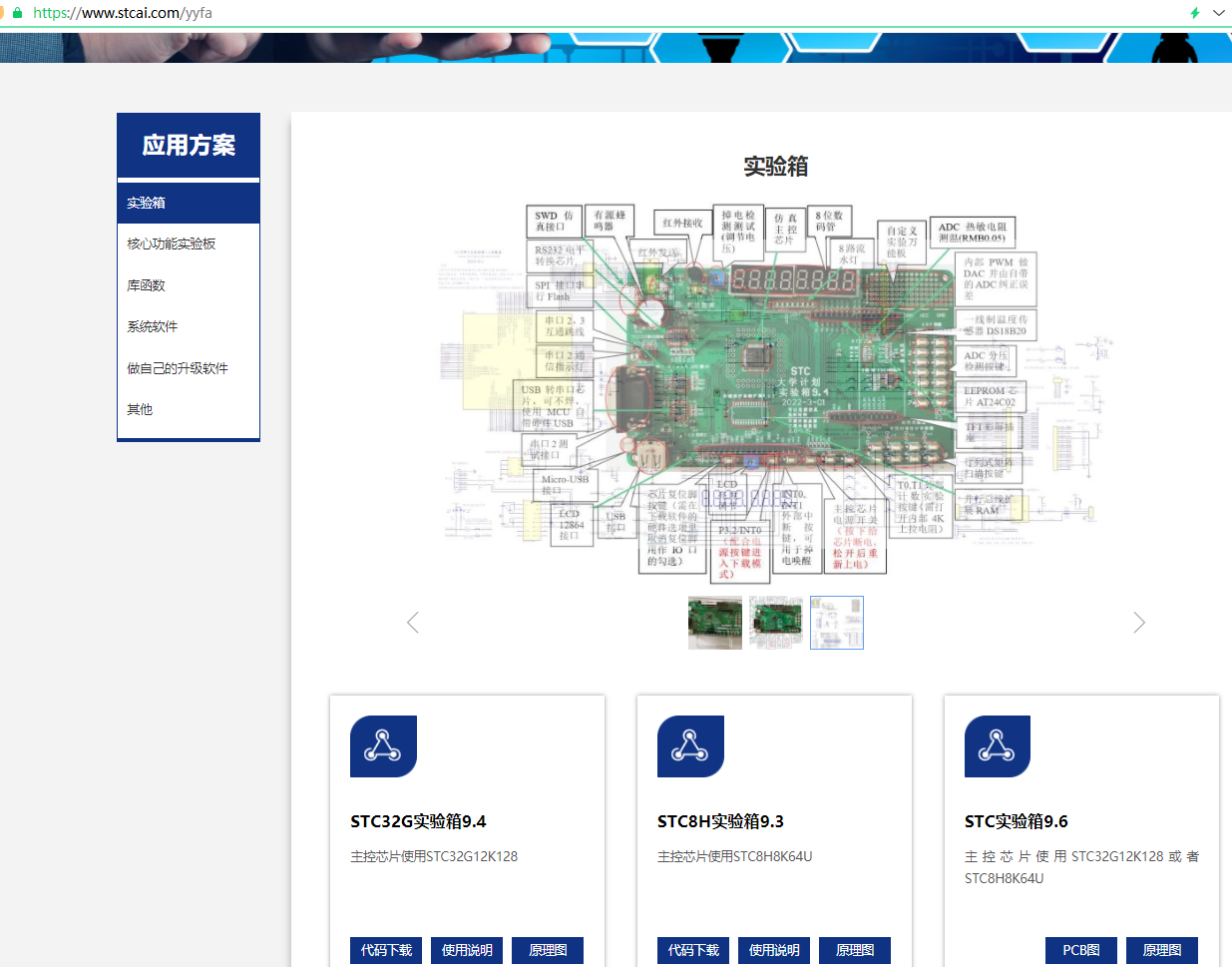Show previous carousel image with left arrow
Screen dimensions: 1232x967
click(413, 623)
